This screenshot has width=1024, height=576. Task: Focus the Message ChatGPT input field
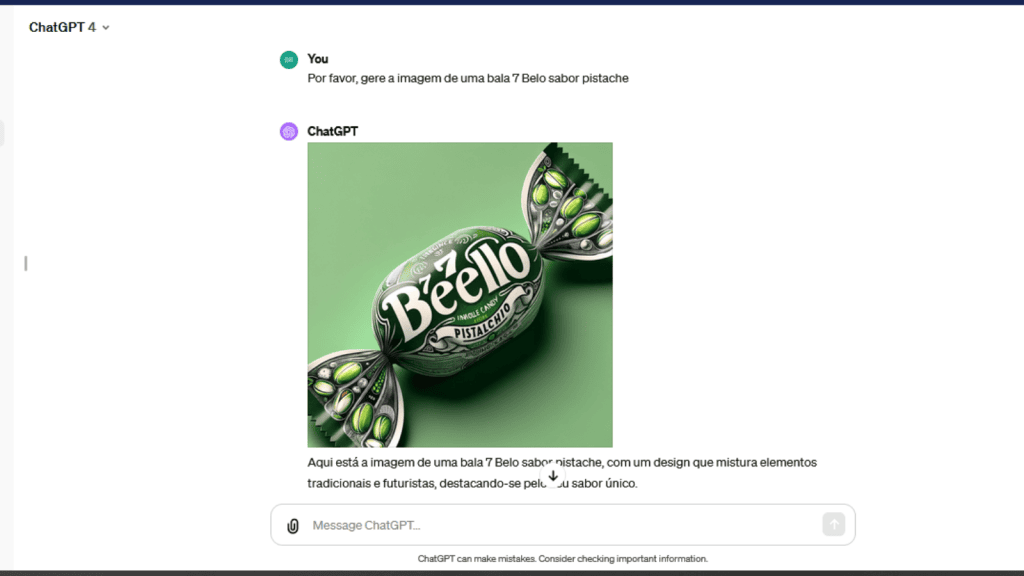(x=563, y=525)
